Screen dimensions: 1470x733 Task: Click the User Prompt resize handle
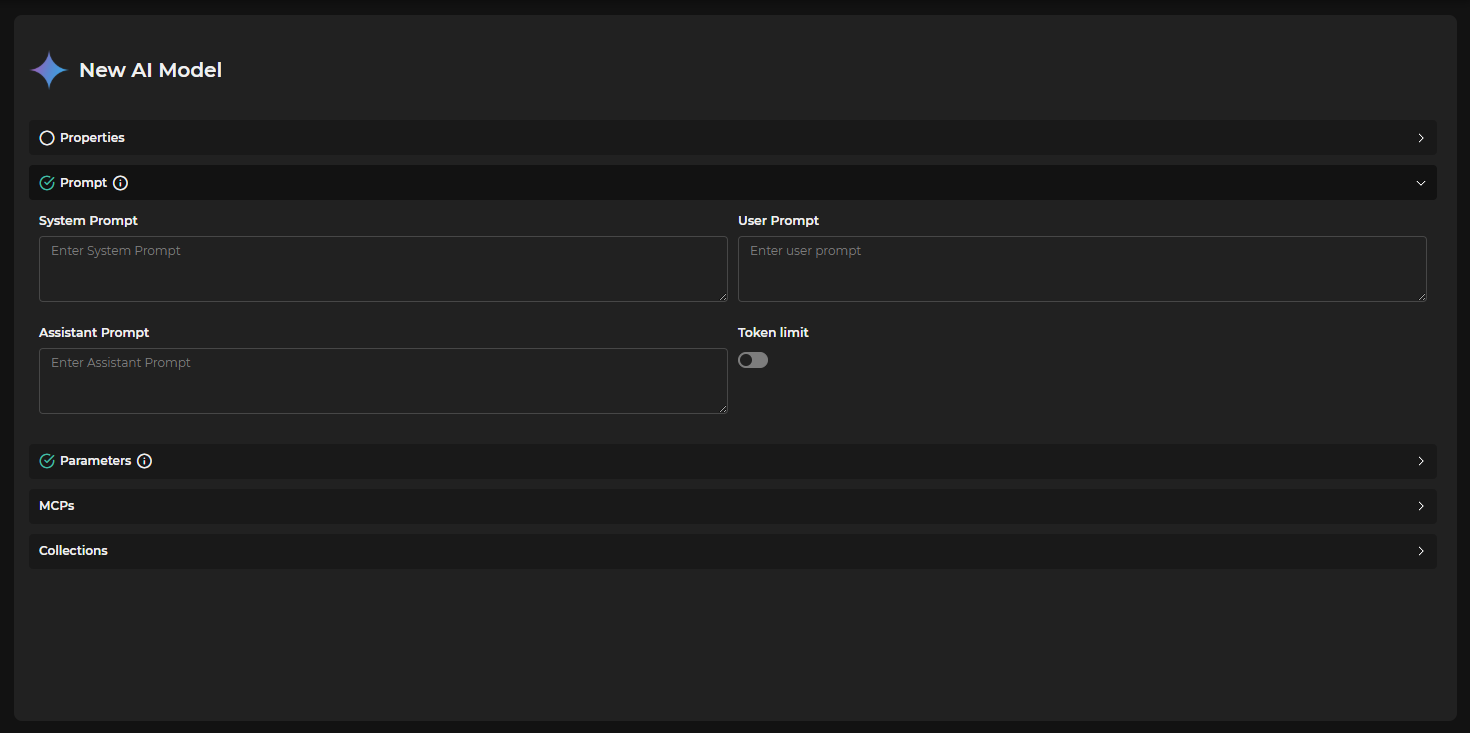pyautogui.click(x=1421, y=296)
